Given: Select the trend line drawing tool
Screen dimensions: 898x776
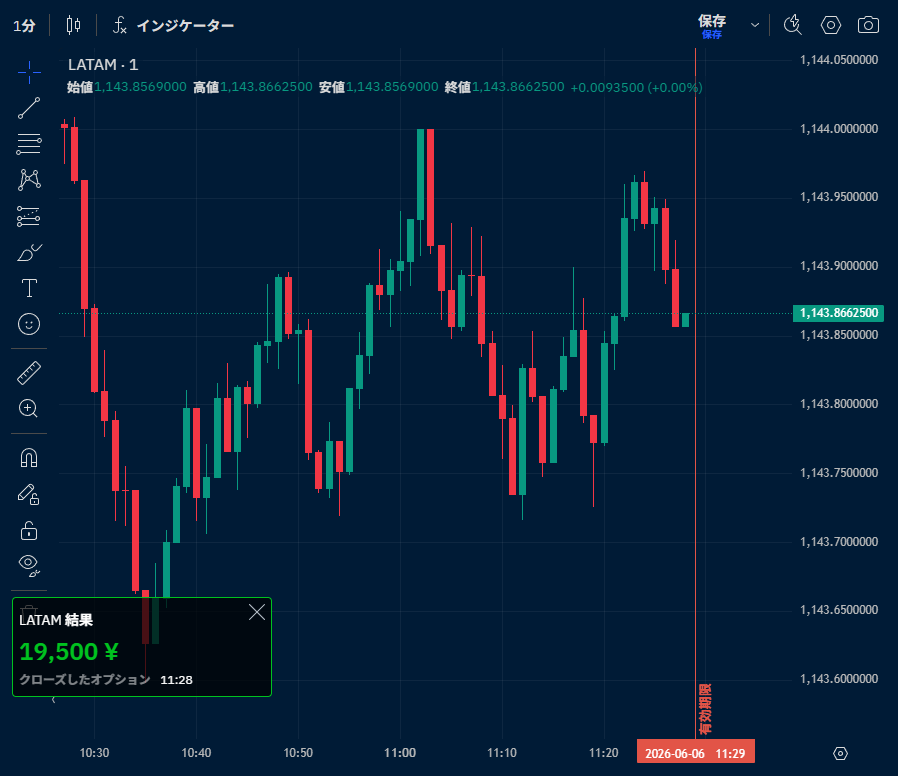Looking at the screenshot, I should (29, 108).
